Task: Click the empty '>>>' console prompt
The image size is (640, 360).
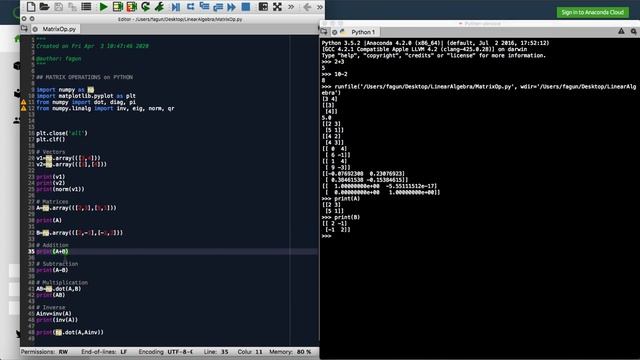Action: 326,236
